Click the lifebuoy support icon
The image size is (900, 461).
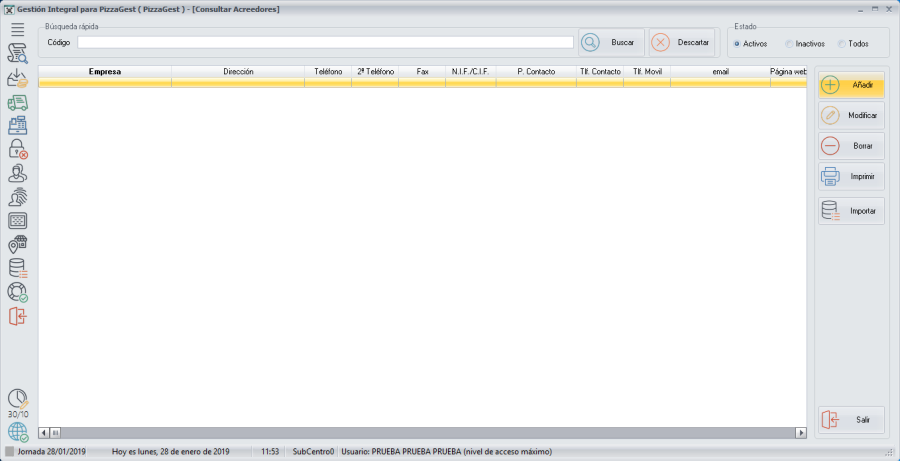click(x=17, y=292)
